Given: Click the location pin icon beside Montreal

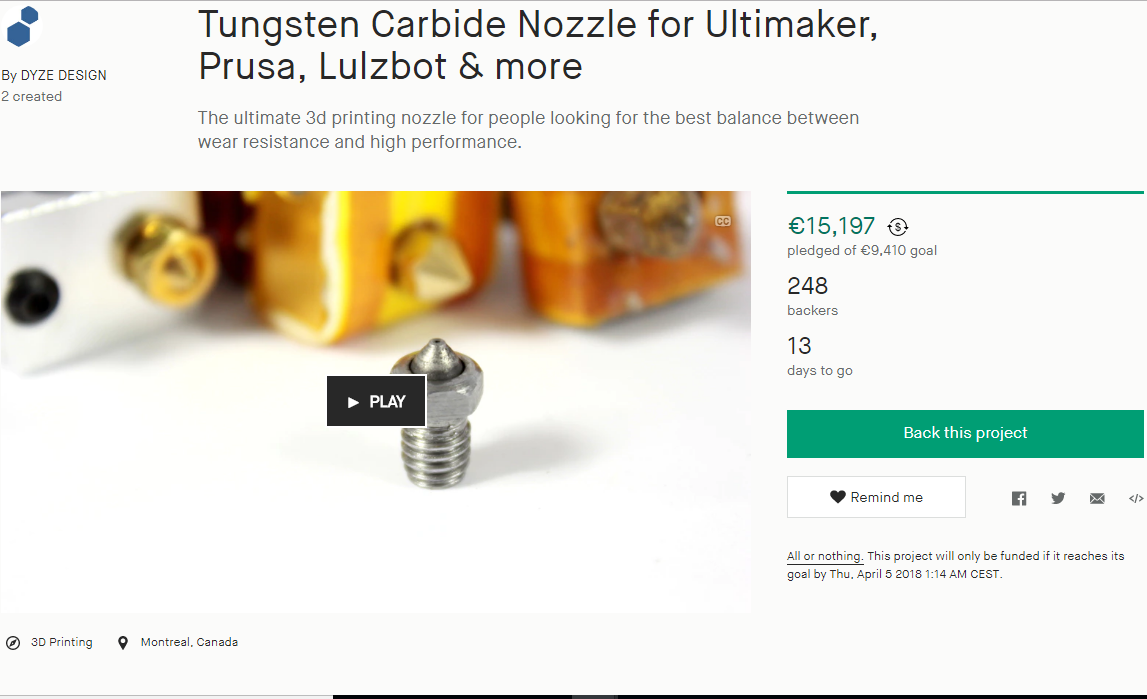Looking at the screenshot, I should (x=123, y=643).
